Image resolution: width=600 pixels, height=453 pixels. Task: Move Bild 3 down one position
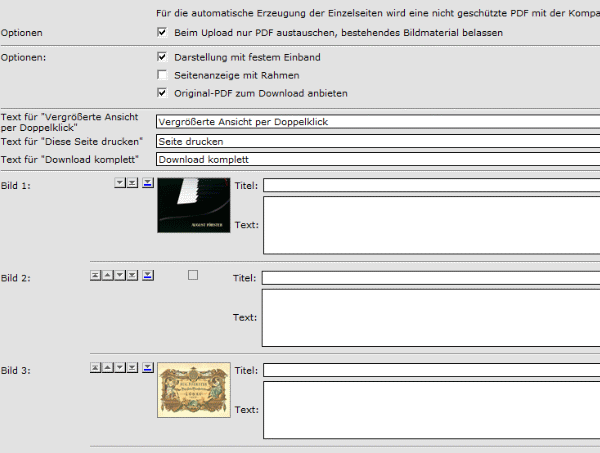click(x=120, y=368)
